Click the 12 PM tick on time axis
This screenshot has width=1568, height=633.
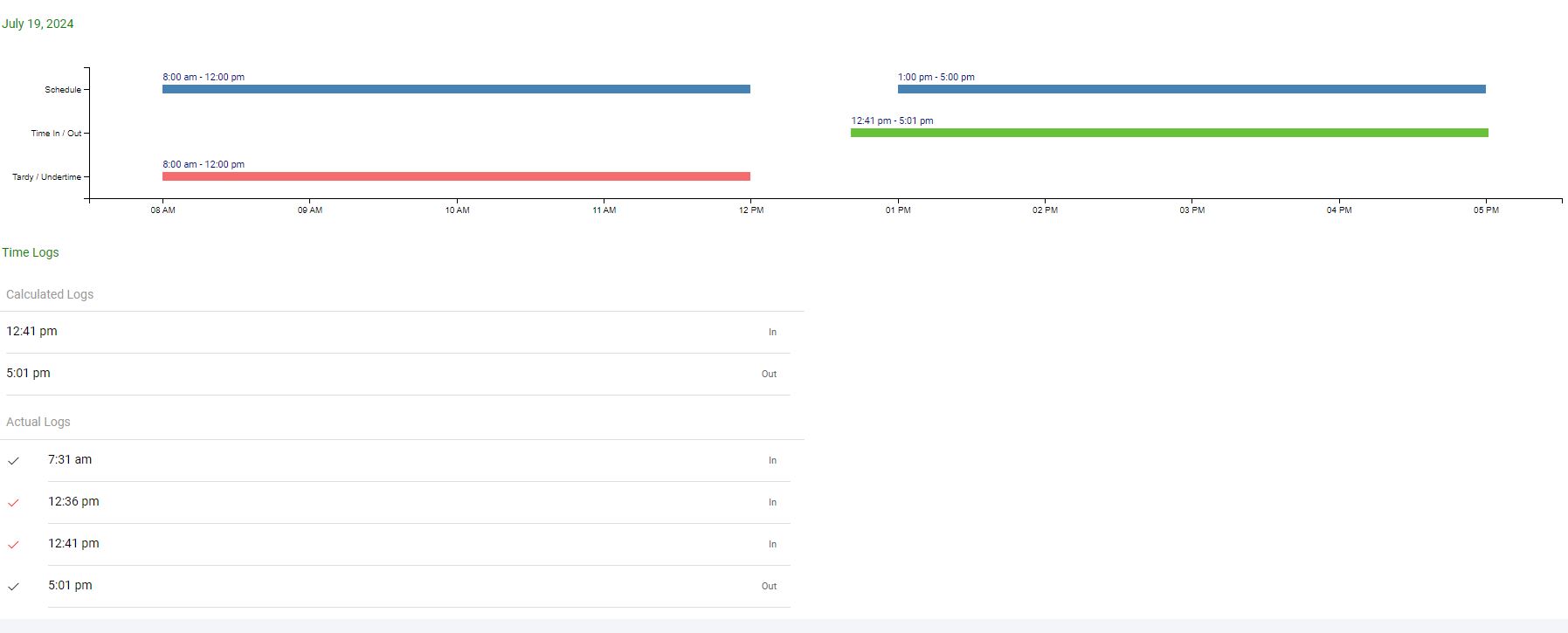[x=750, y=210]
